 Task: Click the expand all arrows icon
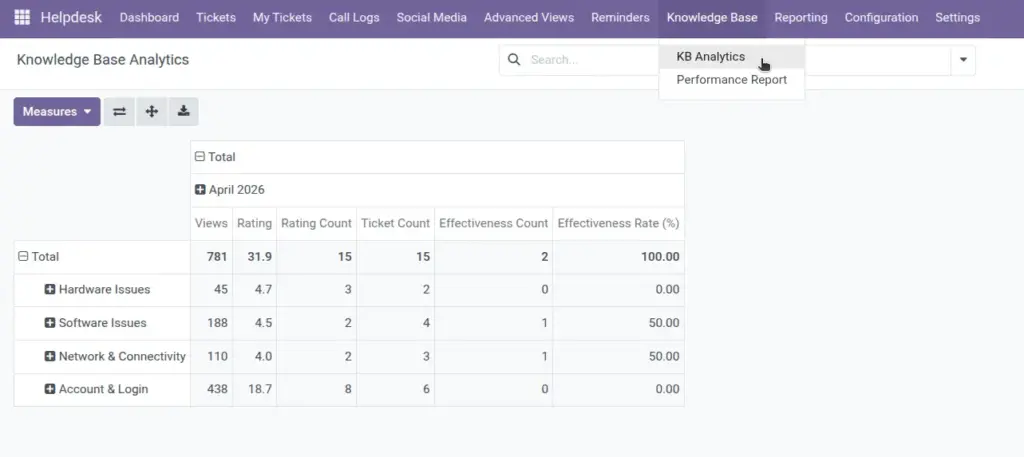point(152,112)
